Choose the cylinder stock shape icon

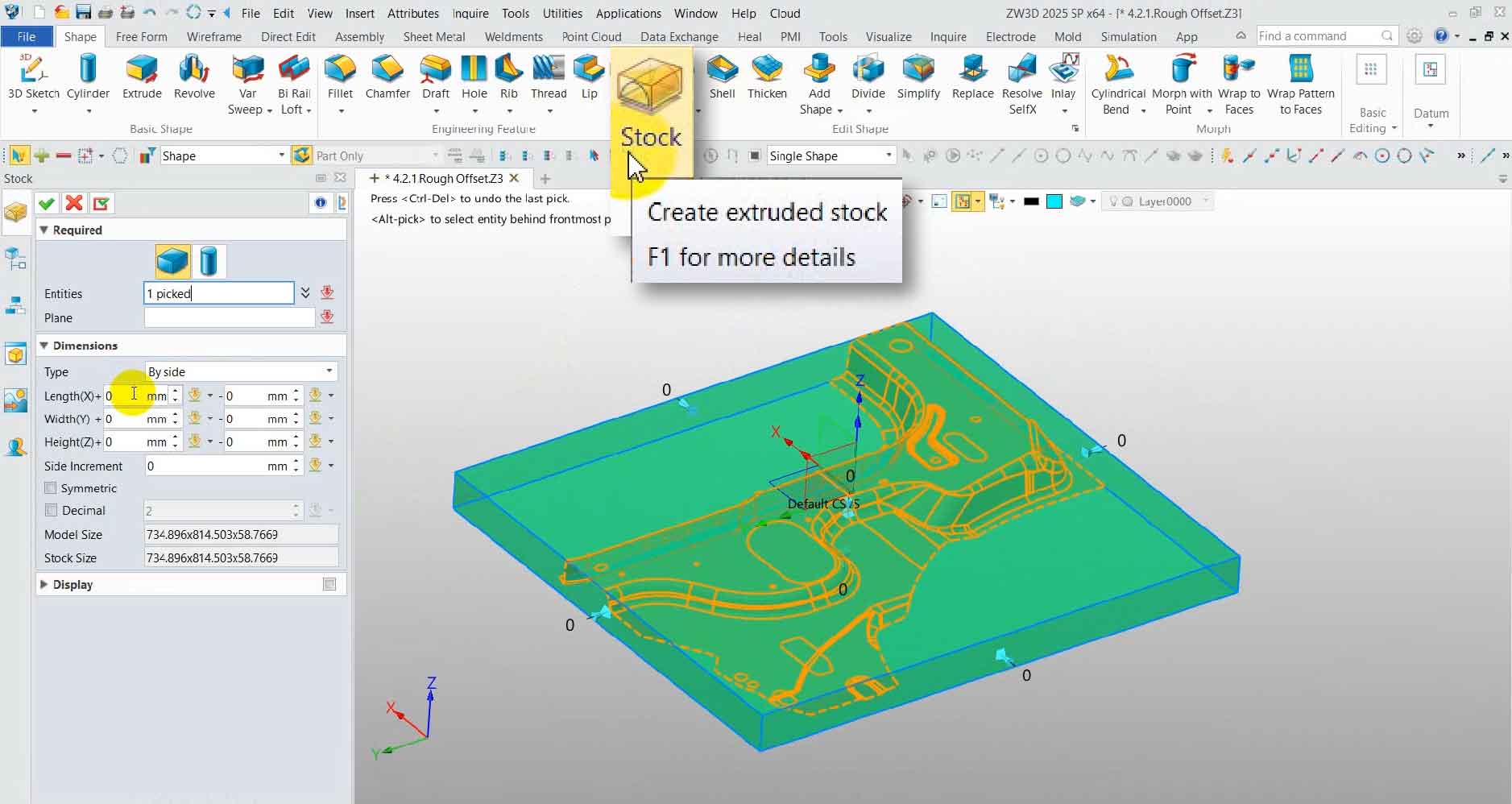pyautogui.click(x=209, y=261)
